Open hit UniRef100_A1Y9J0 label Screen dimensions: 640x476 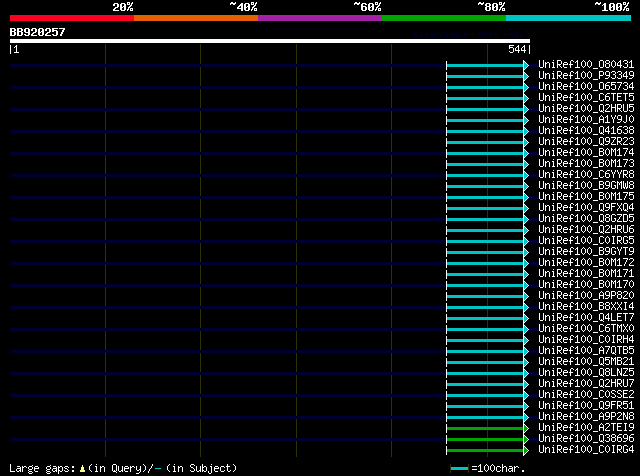pyautogui.click(x=586, y=120)
